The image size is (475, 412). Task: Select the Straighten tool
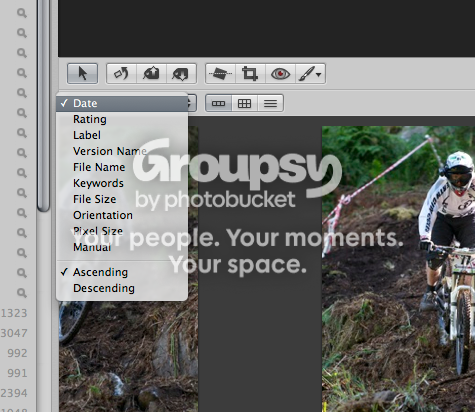(220, 73)
